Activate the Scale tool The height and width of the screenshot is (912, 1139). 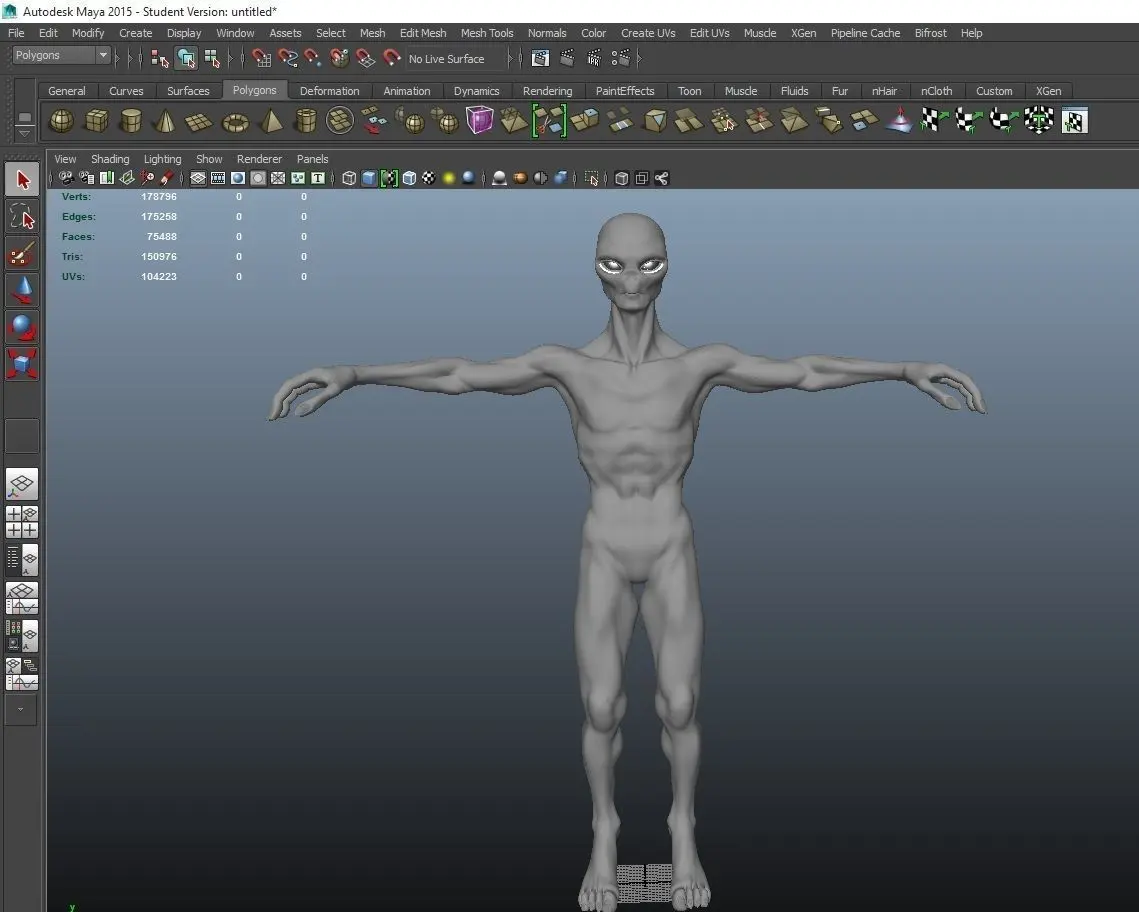click(x=23, y=364)
